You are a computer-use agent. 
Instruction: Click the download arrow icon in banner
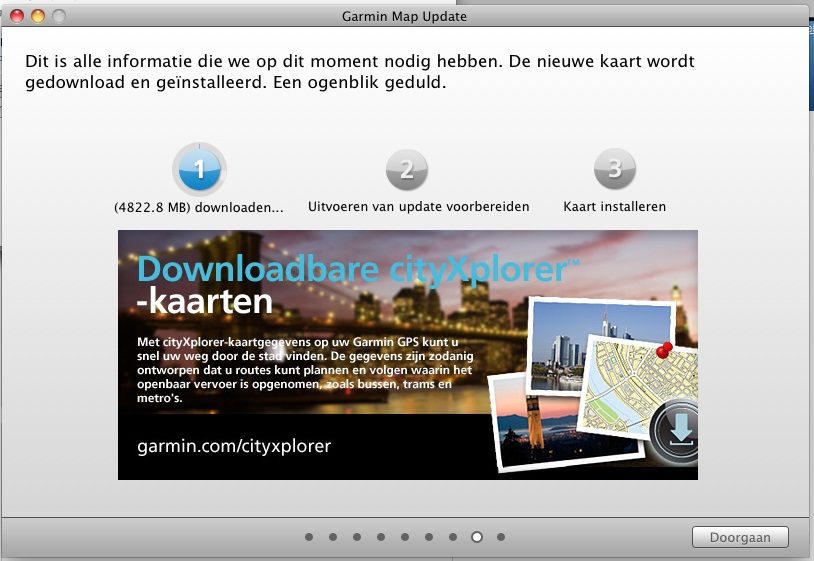pyautogui.click(x=680, y=430)
